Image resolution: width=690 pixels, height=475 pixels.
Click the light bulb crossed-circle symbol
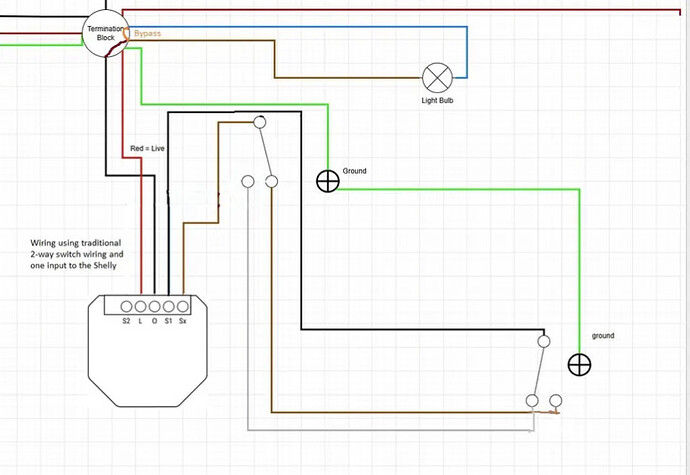437,78
